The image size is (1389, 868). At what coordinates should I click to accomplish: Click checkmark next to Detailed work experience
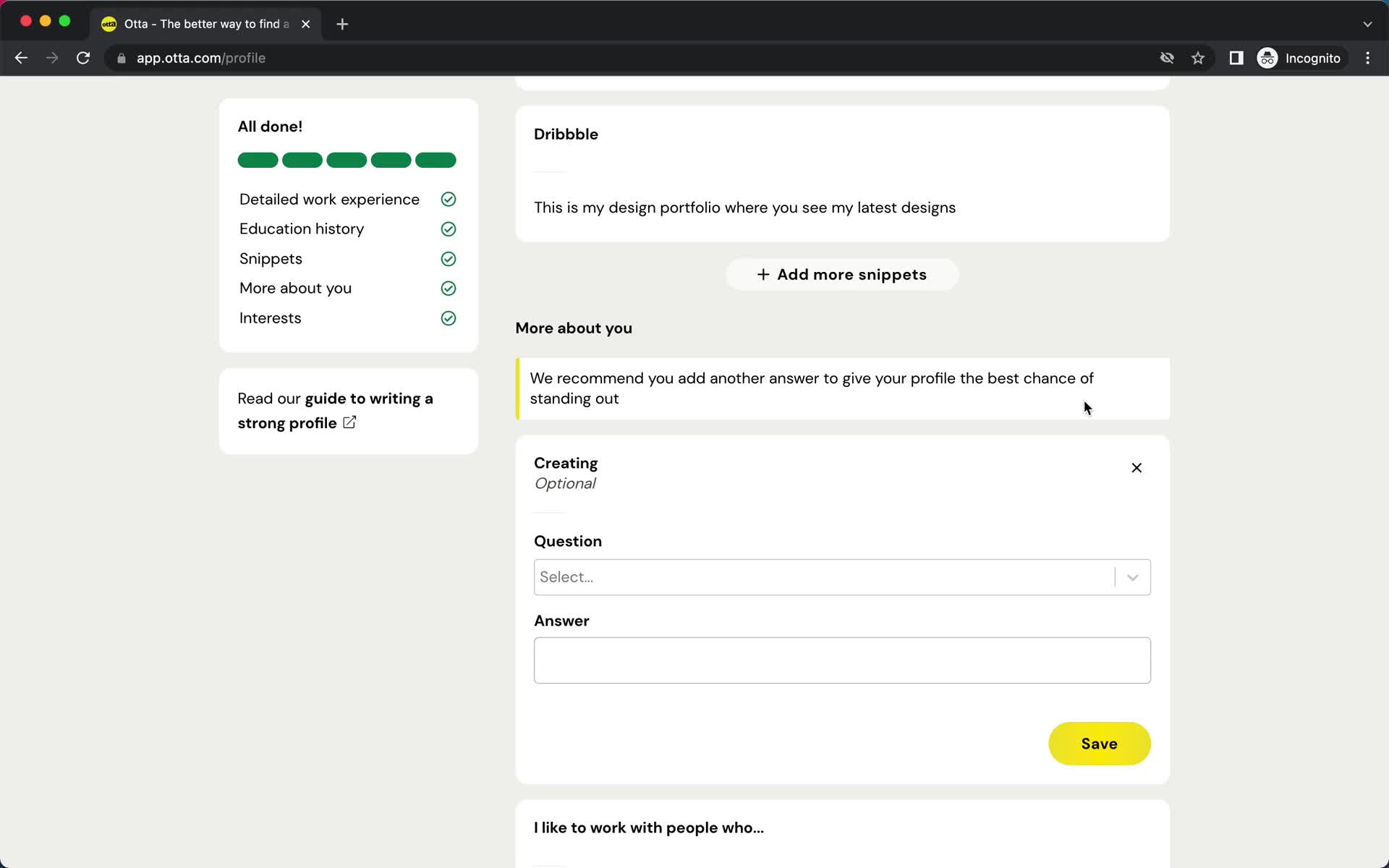coord(449,199)
